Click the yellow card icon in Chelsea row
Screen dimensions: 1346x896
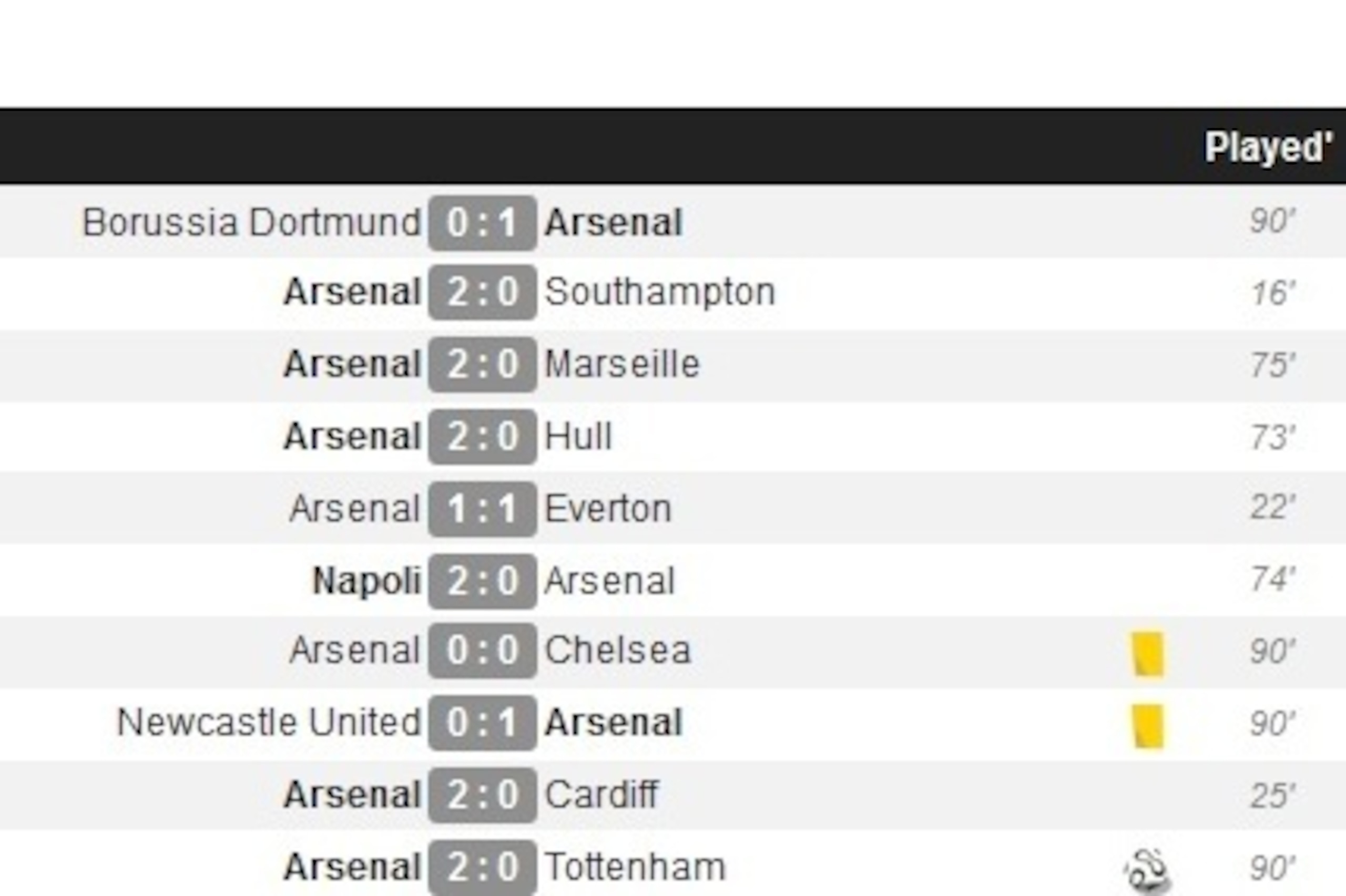tap(1148, 654)
